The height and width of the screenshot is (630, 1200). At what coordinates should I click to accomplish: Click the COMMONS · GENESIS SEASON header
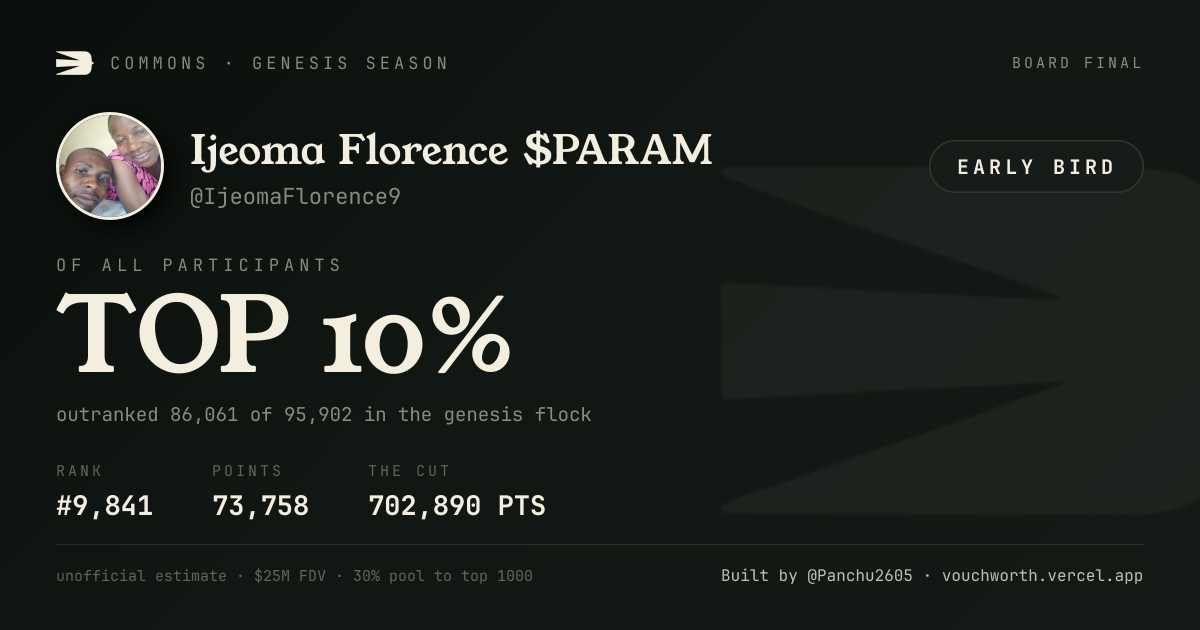point(279,63)
